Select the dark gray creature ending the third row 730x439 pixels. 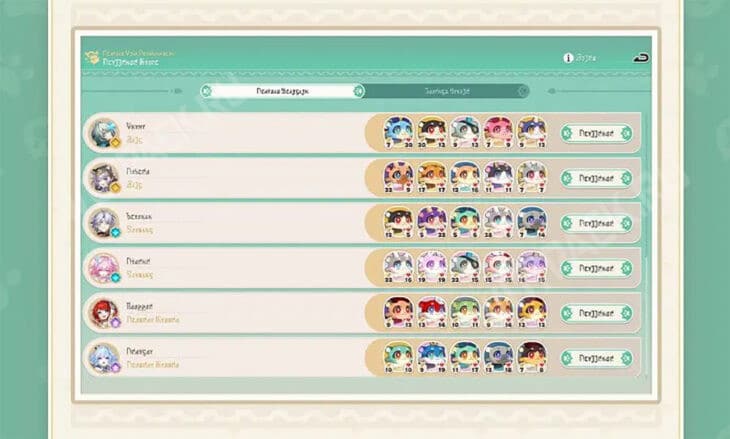click(532, 223)
